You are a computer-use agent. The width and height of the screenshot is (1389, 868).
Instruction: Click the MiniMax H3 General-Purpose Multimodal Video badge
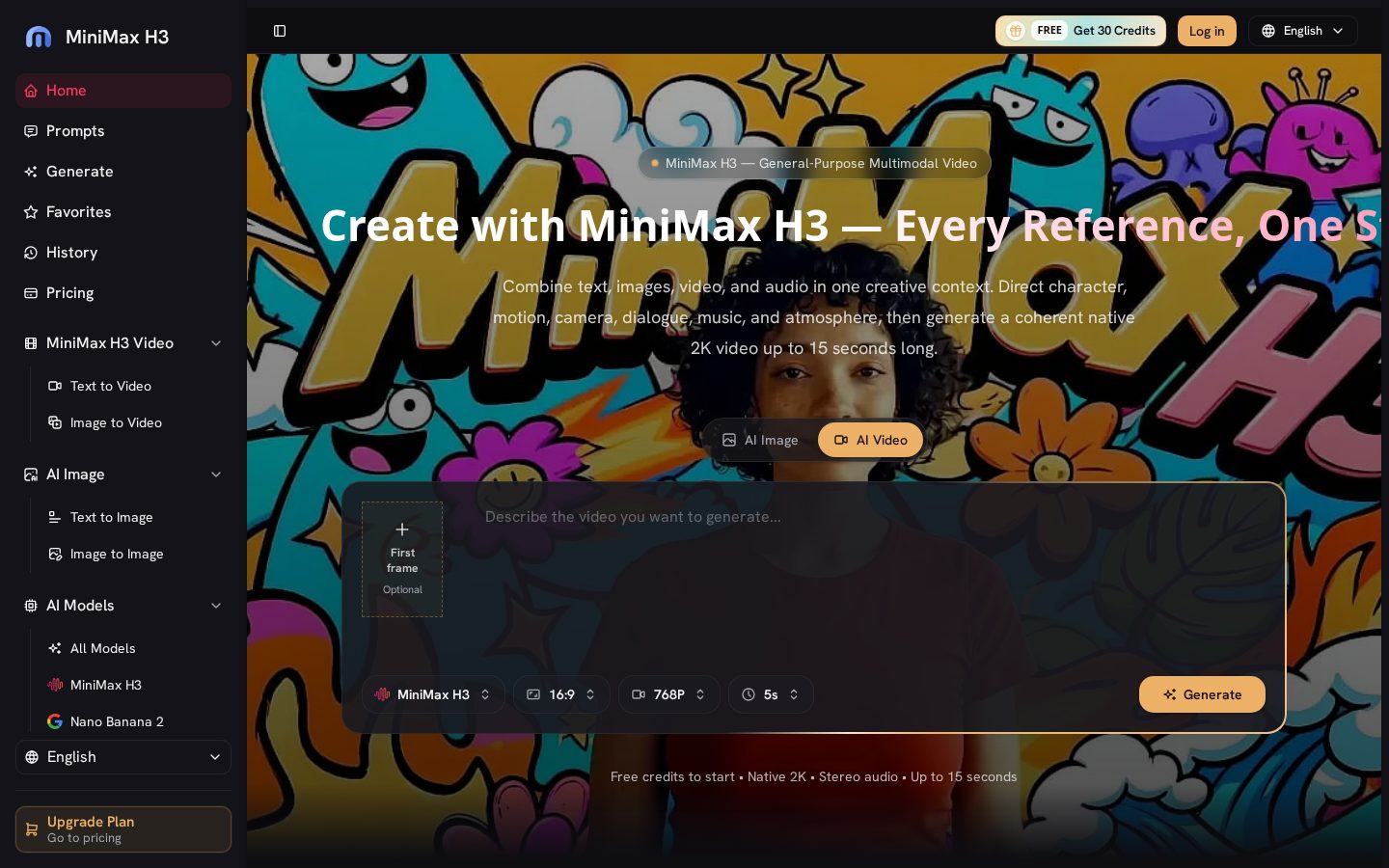[x=814, y=163]
